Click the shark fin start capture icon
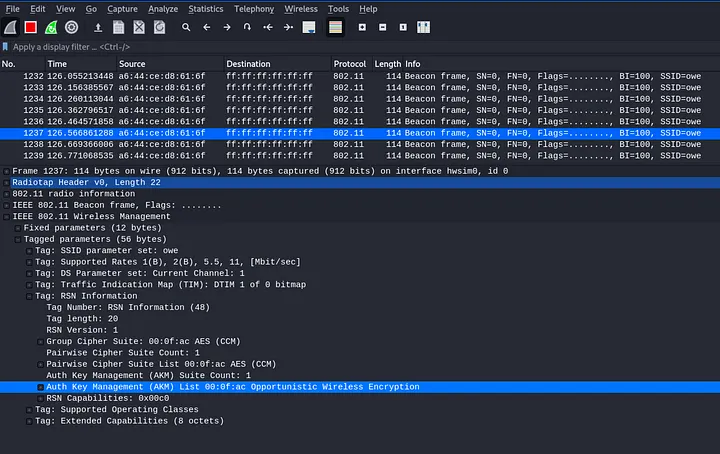720x454 pixels. click(x=11, y=27)
